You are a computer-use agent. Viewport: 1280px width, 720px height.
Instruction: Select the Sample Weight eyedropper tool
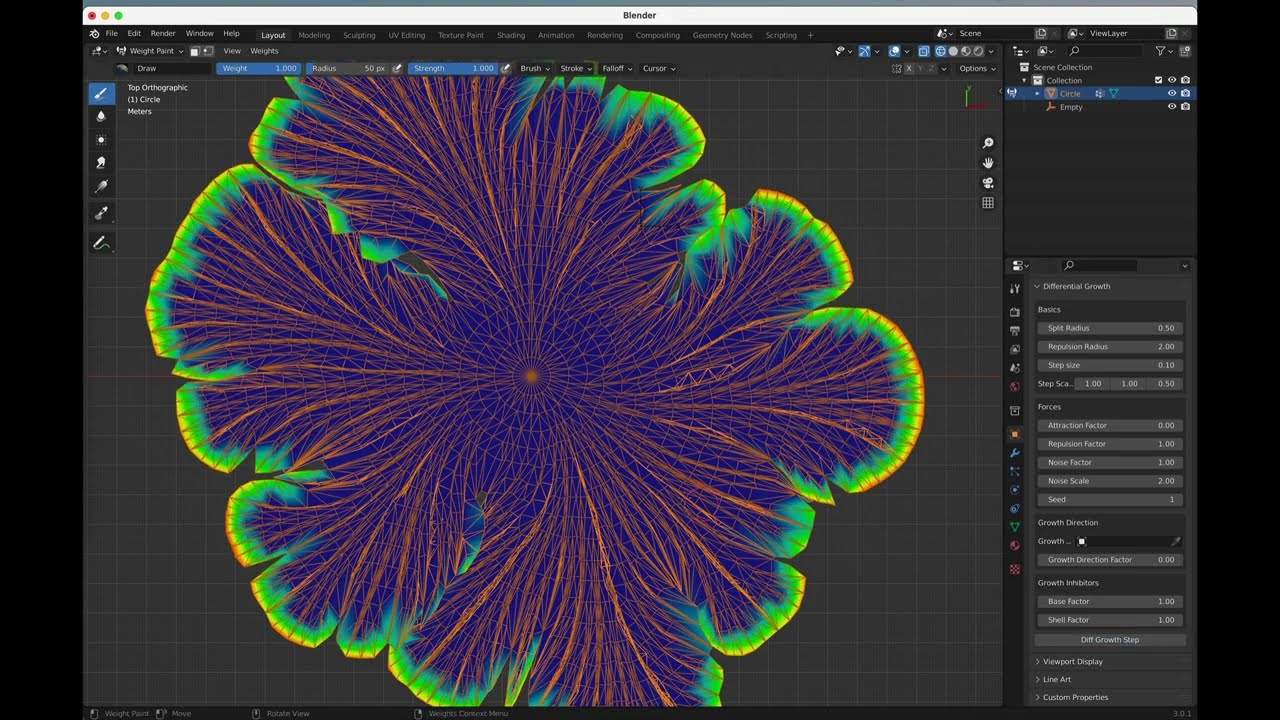pos(101,213)
